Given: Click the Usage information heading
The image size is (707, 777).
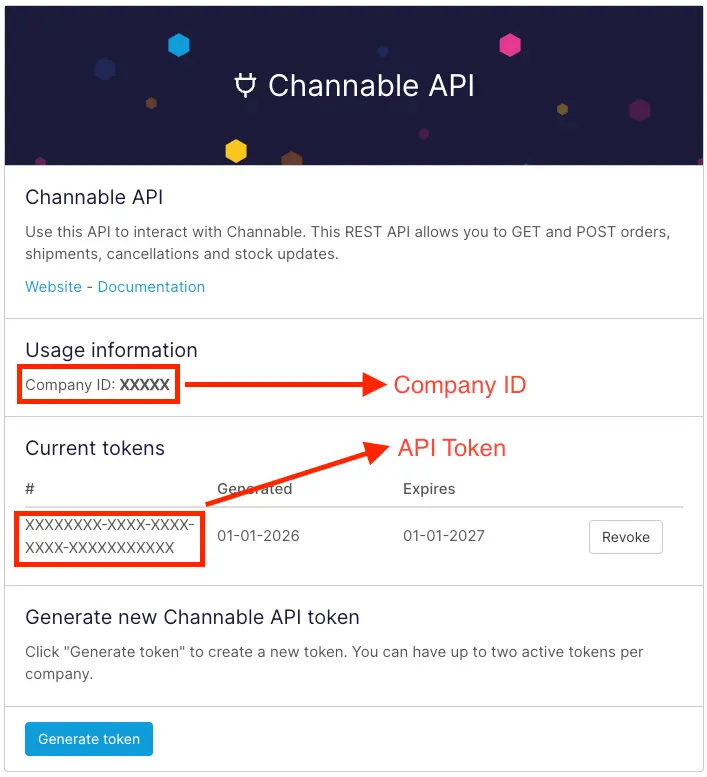Looking at the screenshot, I should (x=111, y=350).
